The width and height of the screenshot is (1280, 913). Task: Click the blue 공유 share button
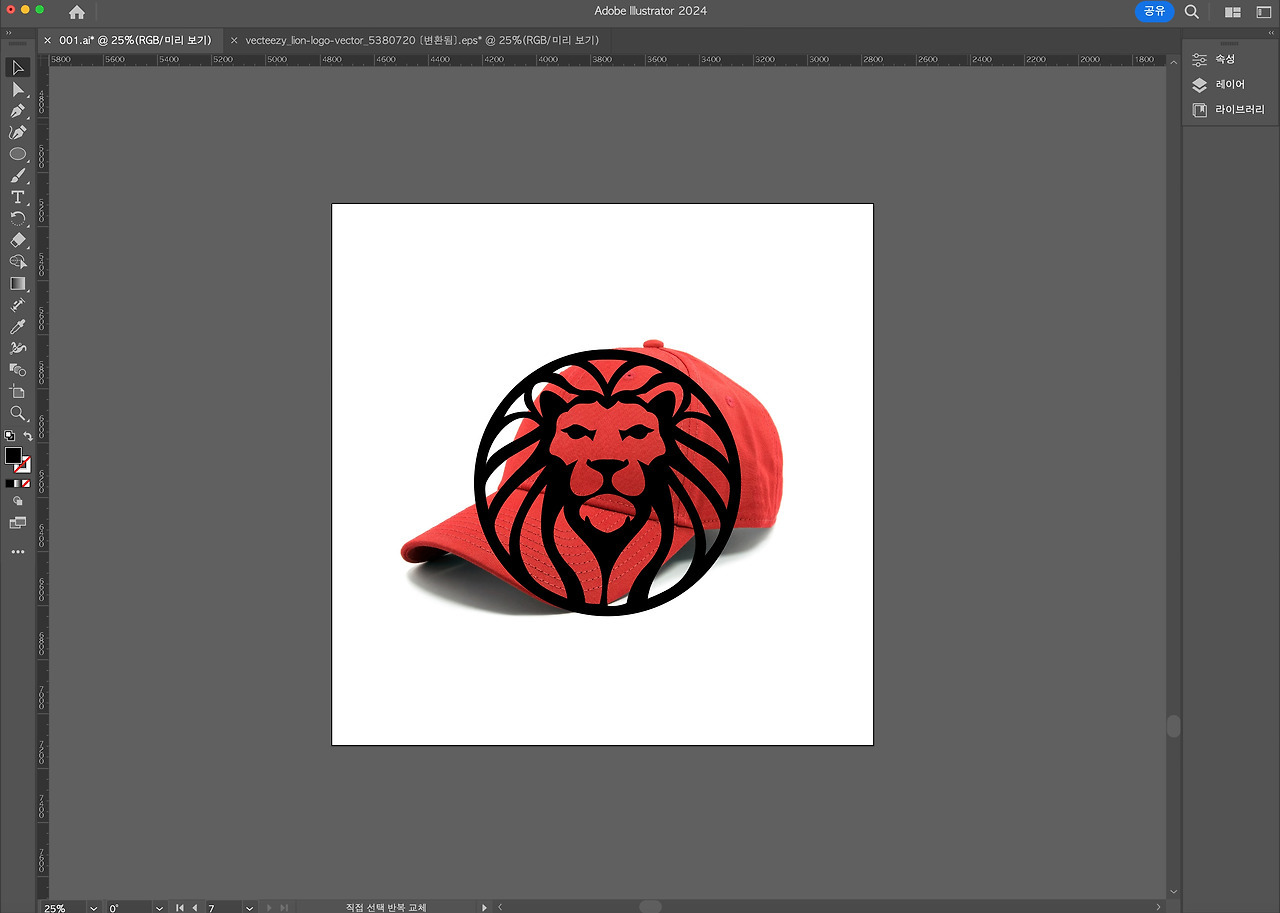point(1154,11)
